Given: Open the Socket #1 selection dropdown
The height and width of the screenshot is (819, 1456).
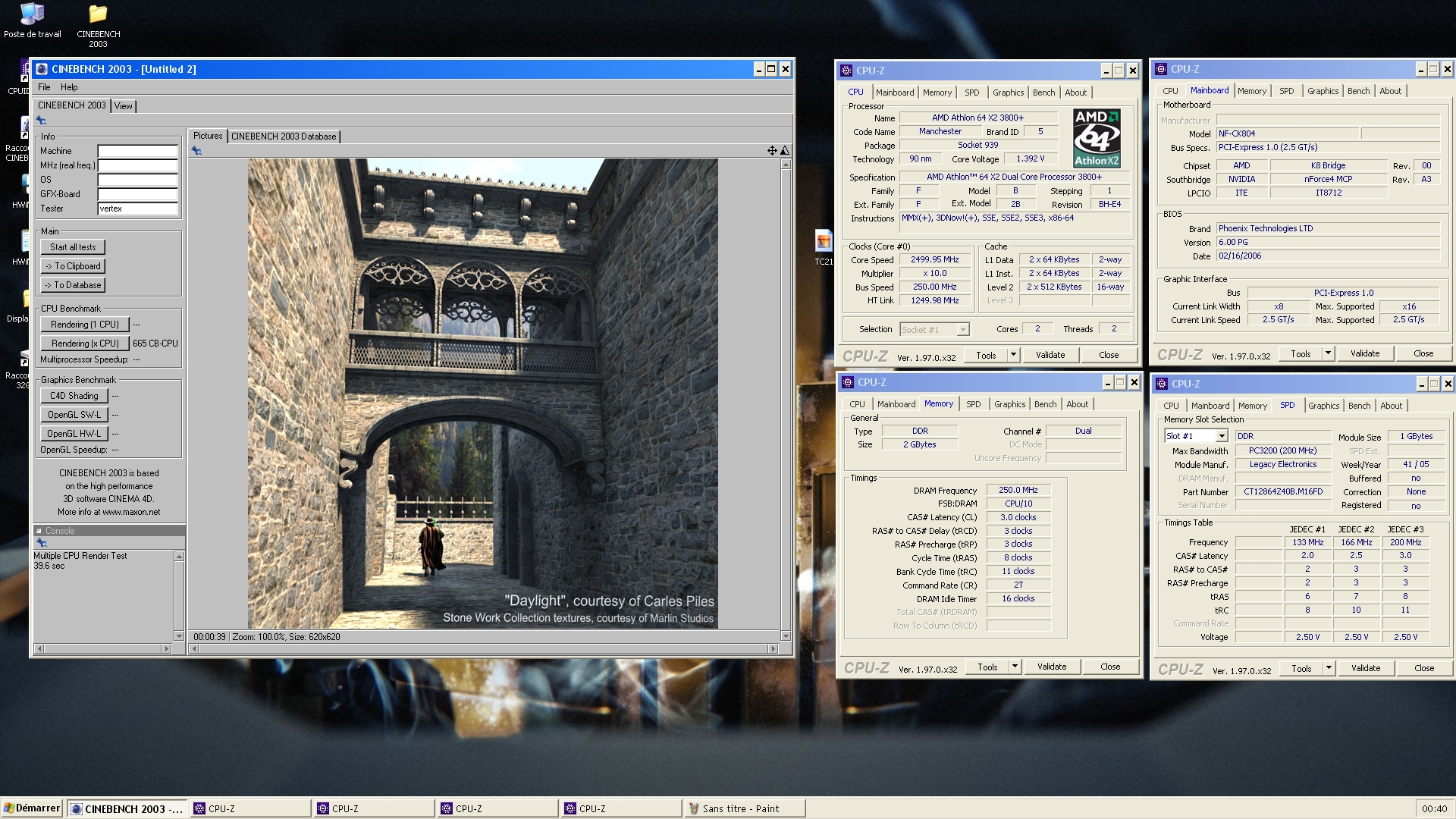Looking at the screenshot, I should 962,329.
